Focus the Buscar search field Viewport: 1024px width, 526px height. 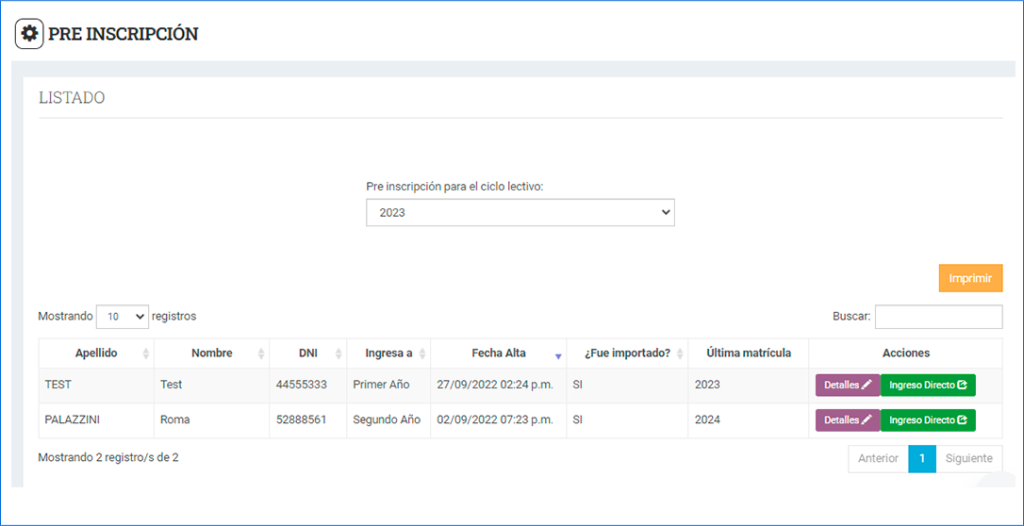click(x=938, y=316)
